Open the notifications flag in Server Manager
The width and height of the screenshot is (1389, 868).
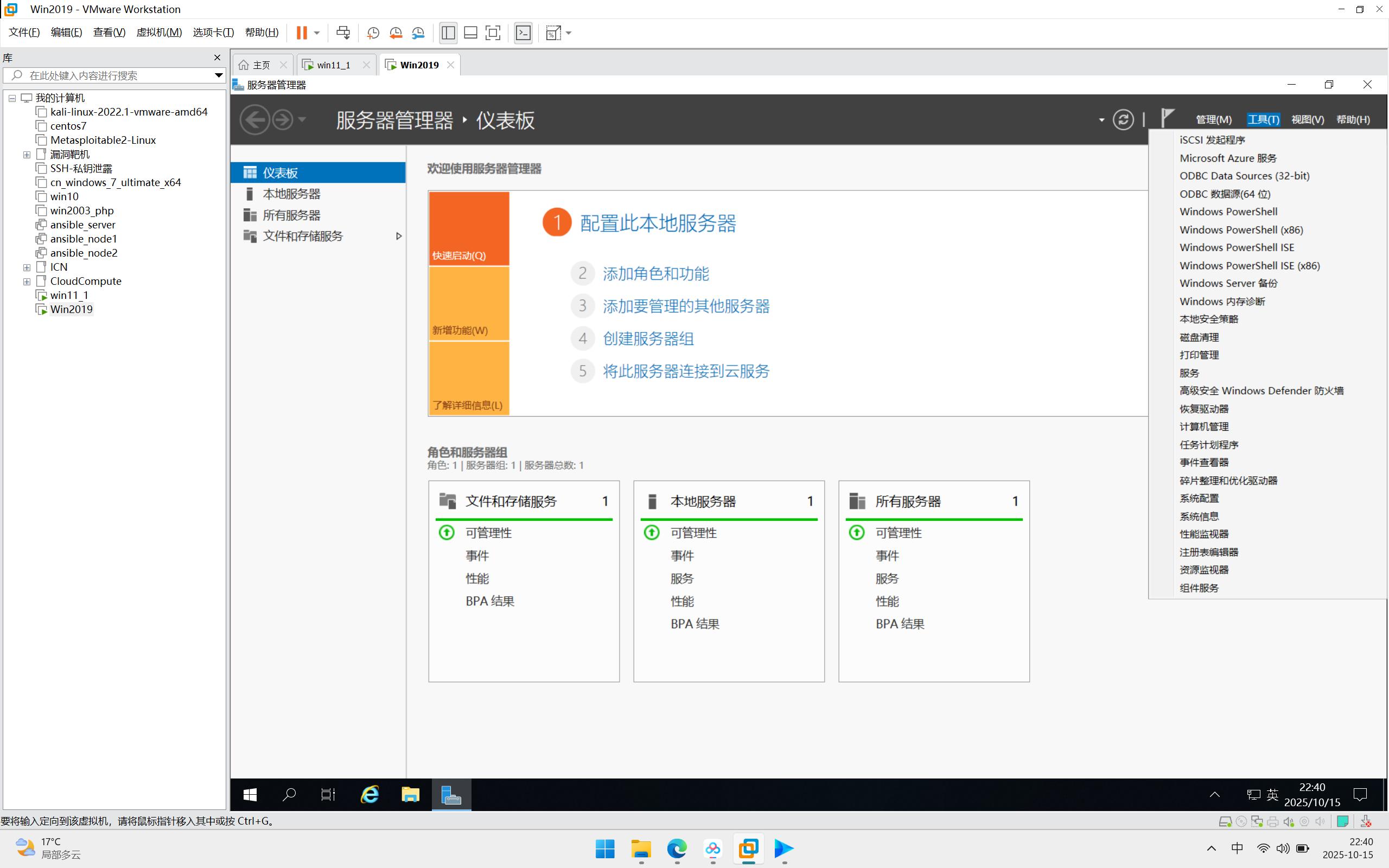1167,118
